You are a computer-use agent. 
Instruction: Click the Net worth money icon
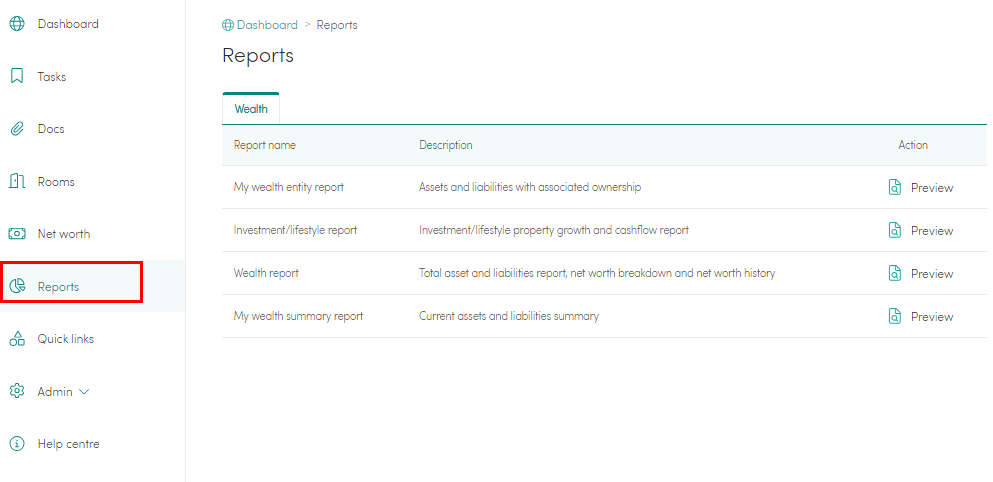(17, 234)
